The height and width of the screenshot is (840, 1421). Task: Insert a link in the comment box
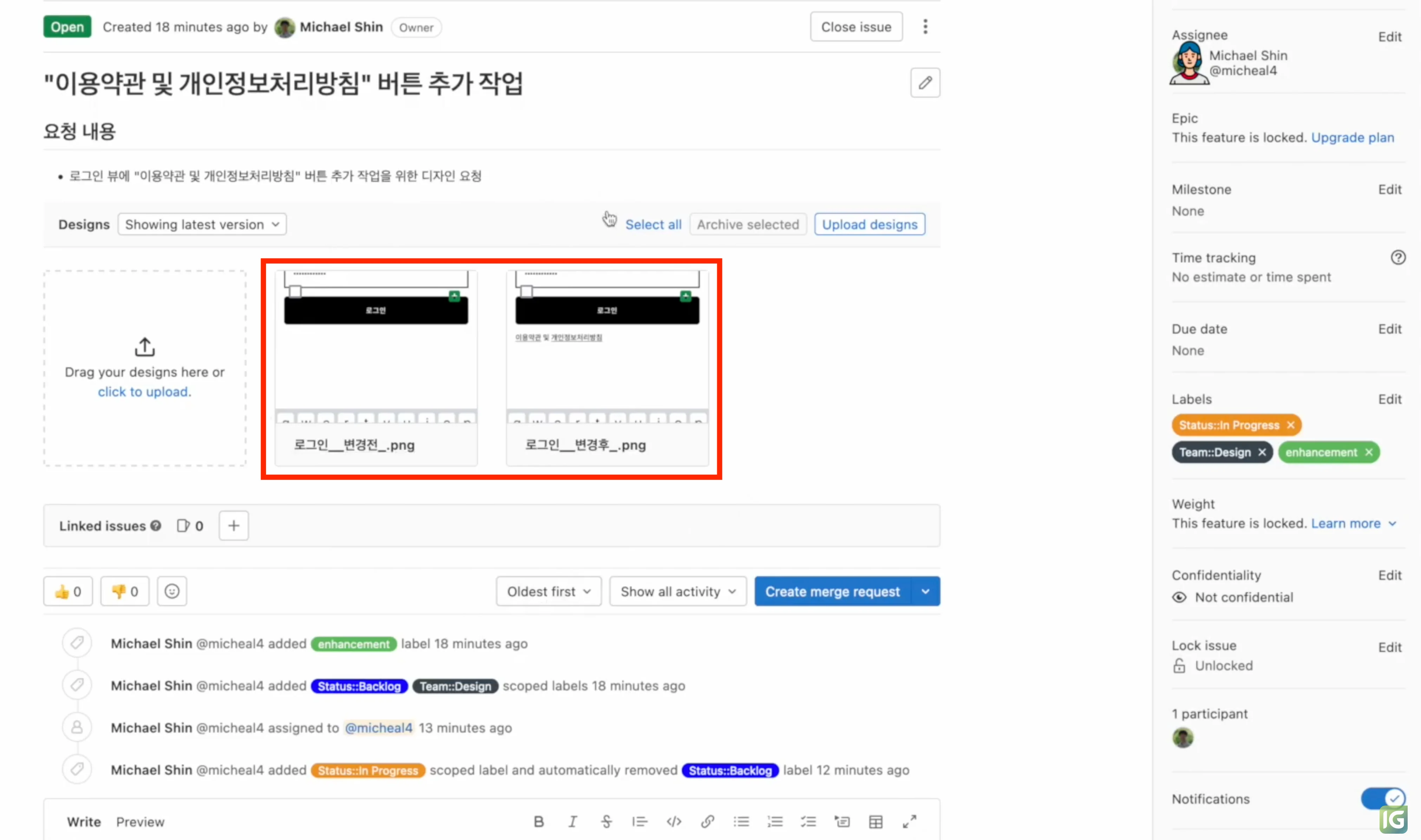tap(708, 821)
